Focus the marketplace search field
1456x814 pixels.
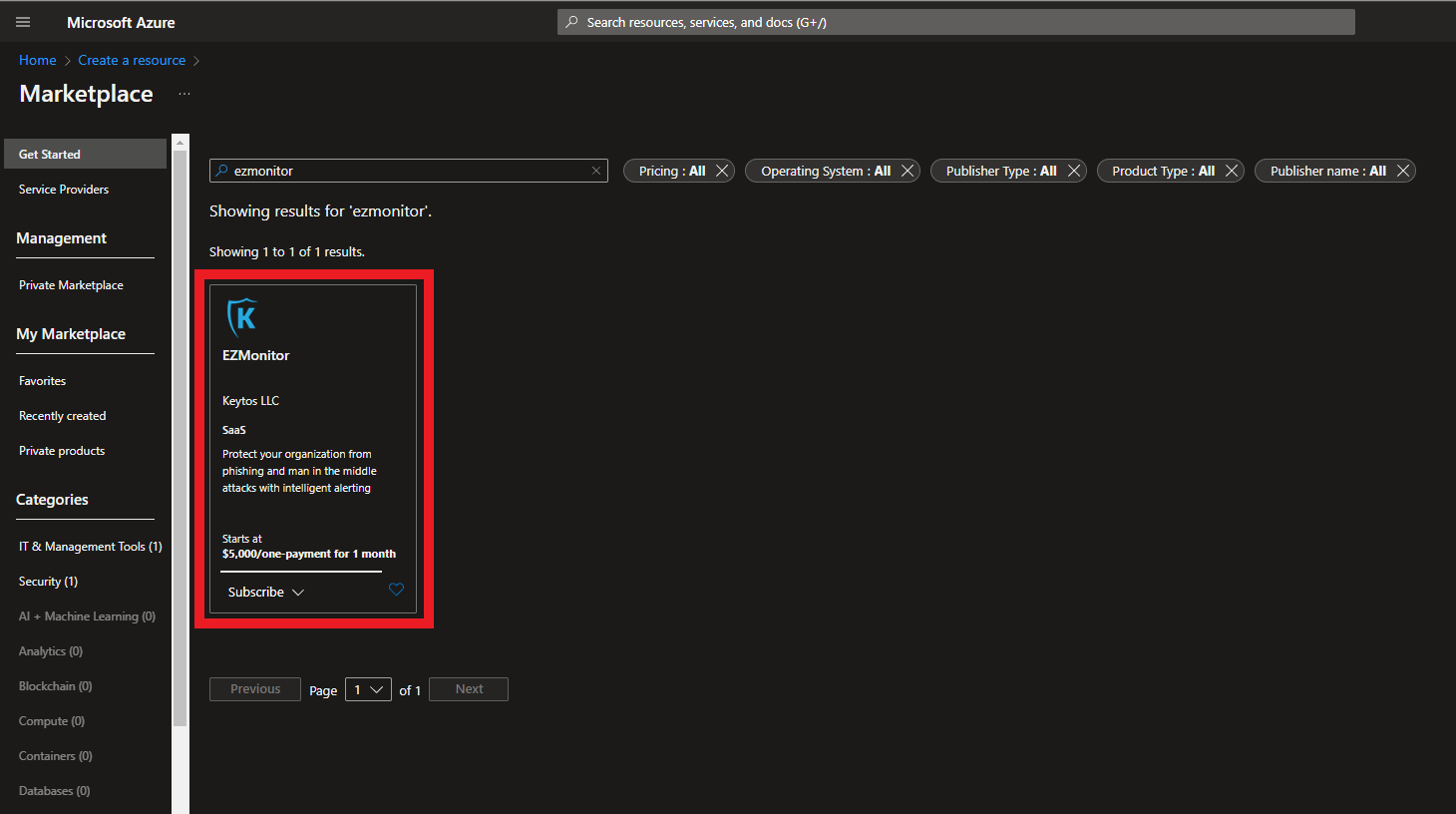[x=409, y=171]
